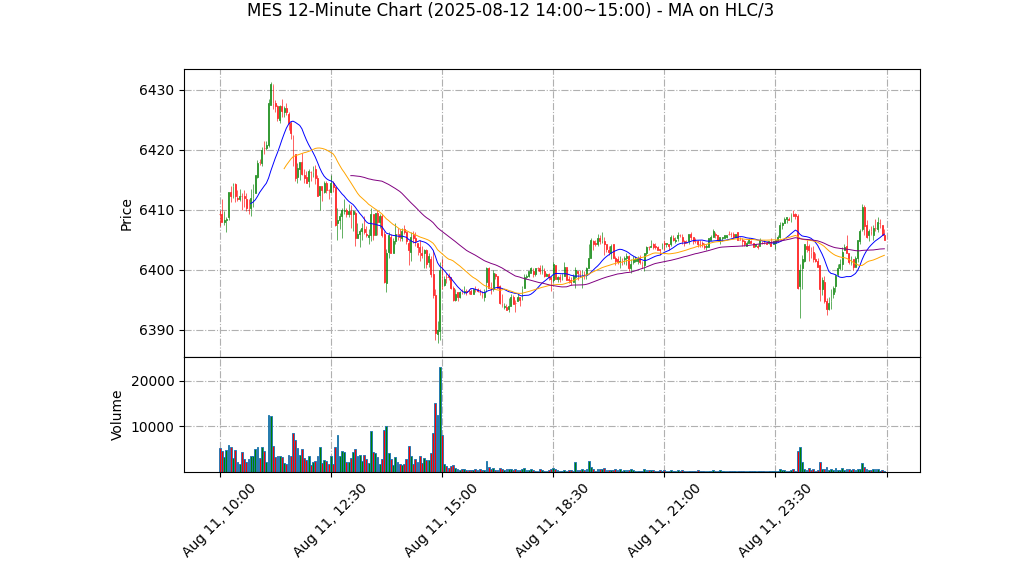Click the 20000 volume tick label
This screenshot has width=1022, height=575.
point(153,381)
